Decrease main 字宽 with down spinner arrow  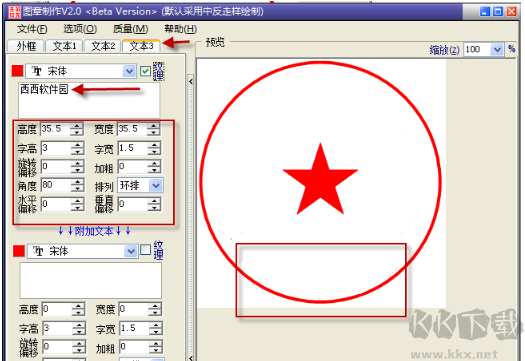pos(155,151)
